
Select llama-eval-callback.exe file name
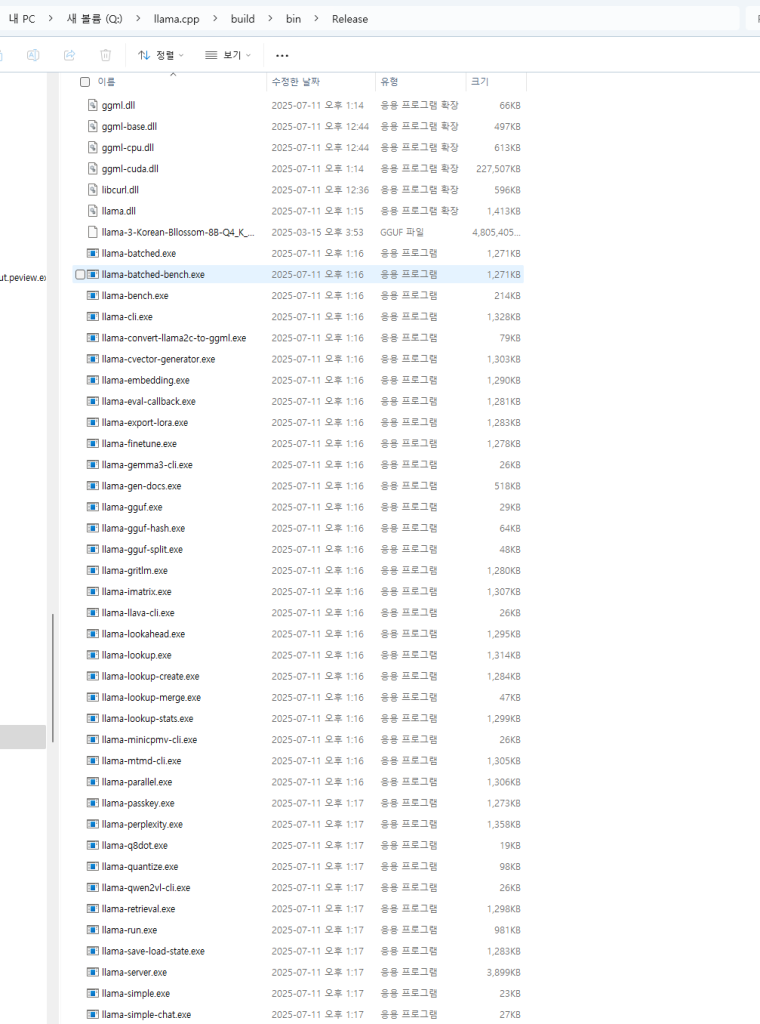point(148,401)
